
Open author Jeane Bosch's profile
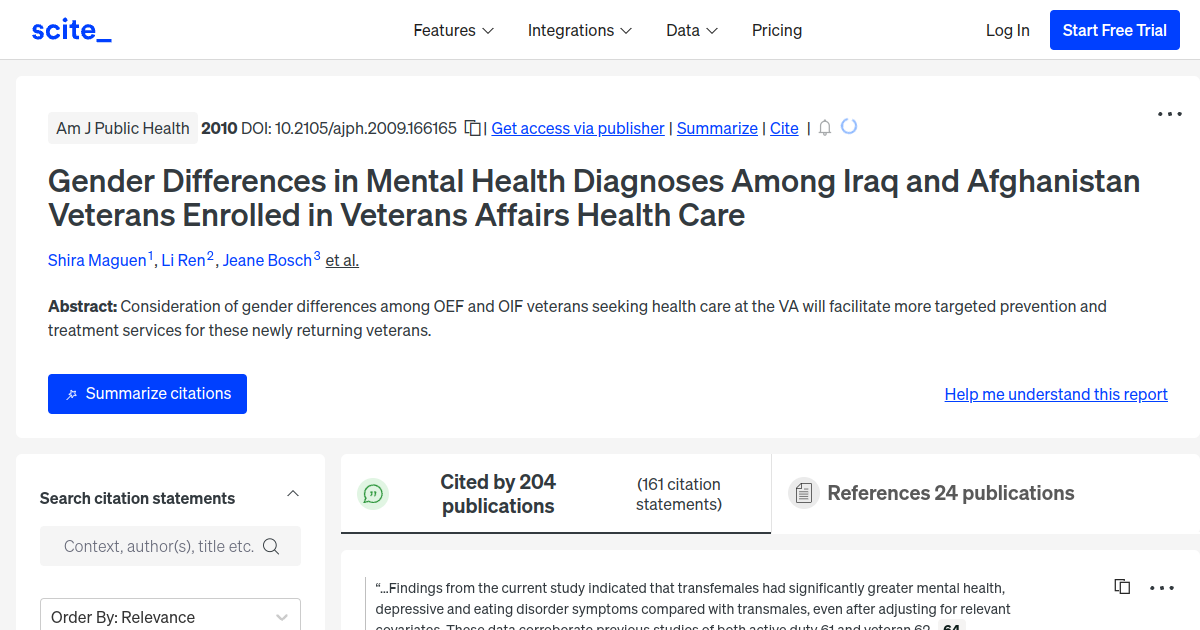[x=267, y=260]
